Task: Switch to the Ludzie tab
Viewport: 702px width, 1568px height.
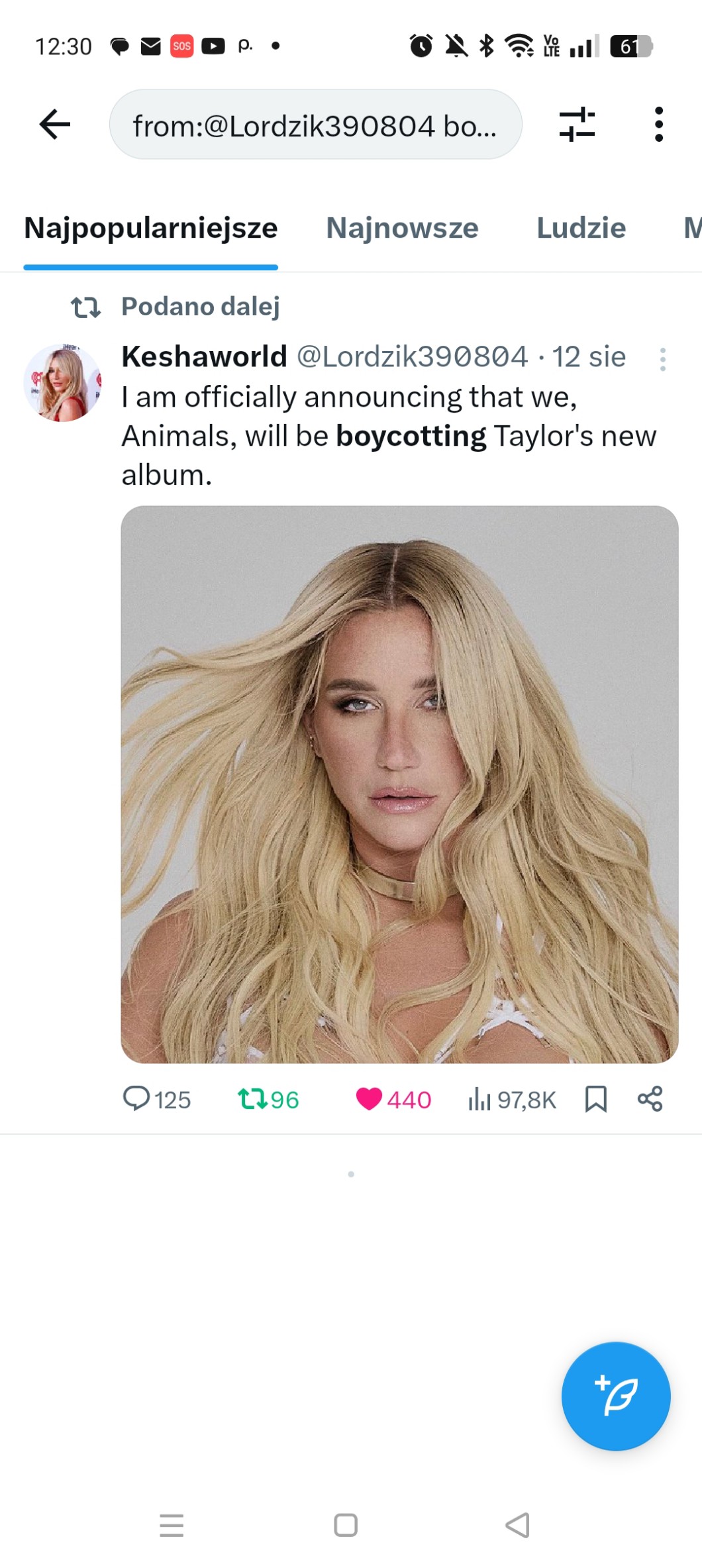Action: (581, 228)
